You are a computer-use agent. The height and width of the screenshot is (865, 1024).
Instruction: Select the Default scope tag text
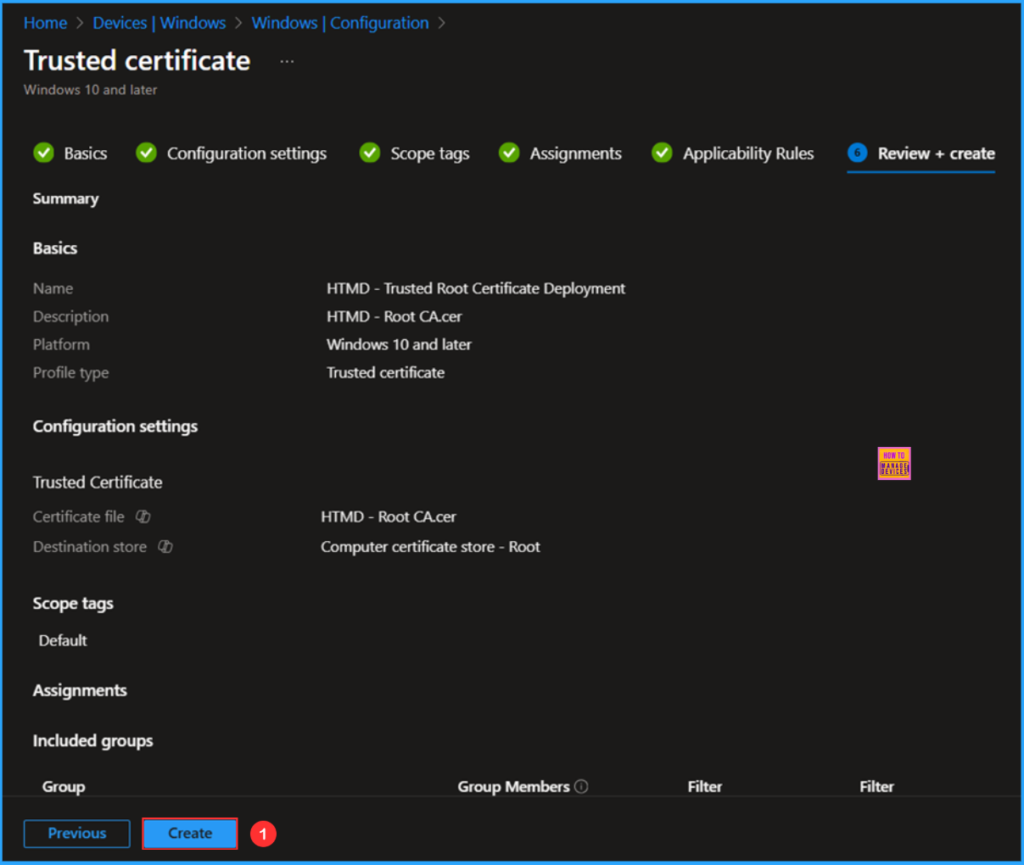[63, 640]
